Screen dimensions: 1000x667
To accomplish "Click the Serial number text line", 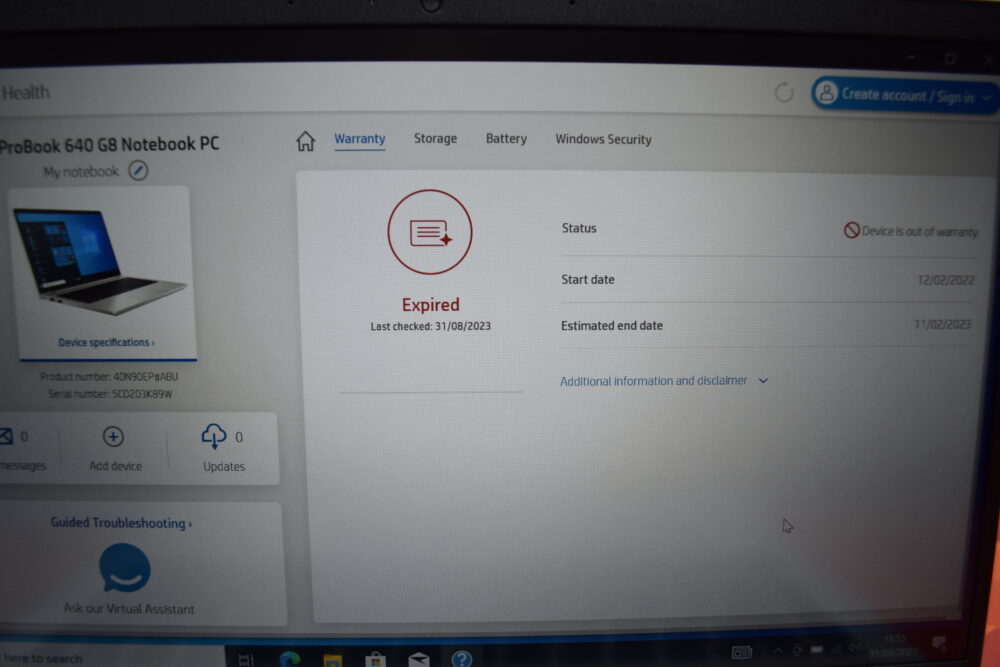I will coord(110,394).
